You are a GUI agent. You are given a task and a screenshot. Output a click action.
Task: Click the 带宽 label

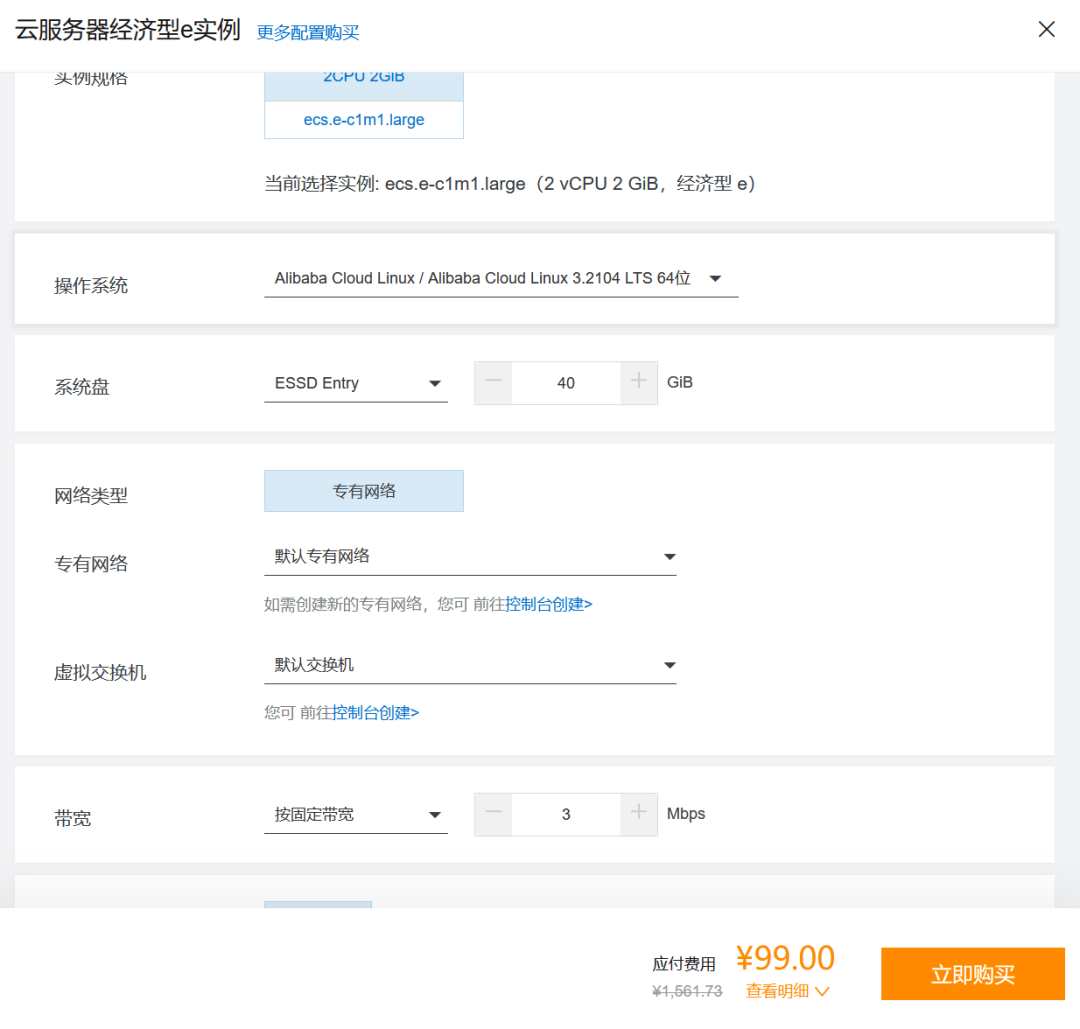72,819
